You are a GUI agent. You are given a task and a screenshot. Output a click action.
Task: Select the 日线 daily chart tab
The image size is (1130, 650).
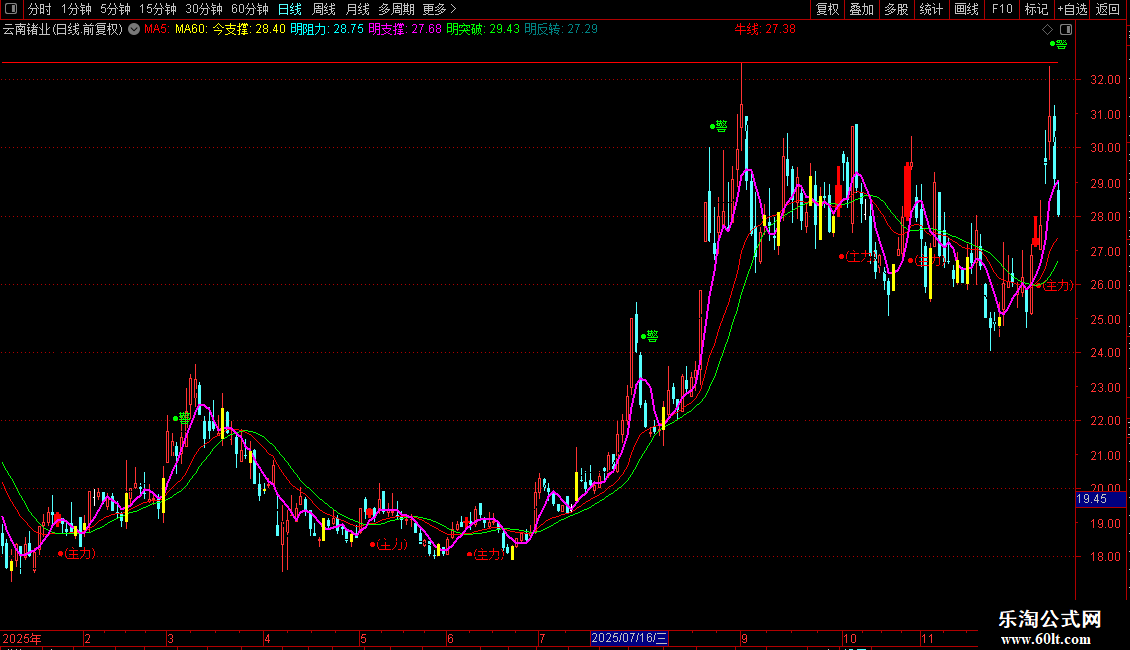coord(290,9)
